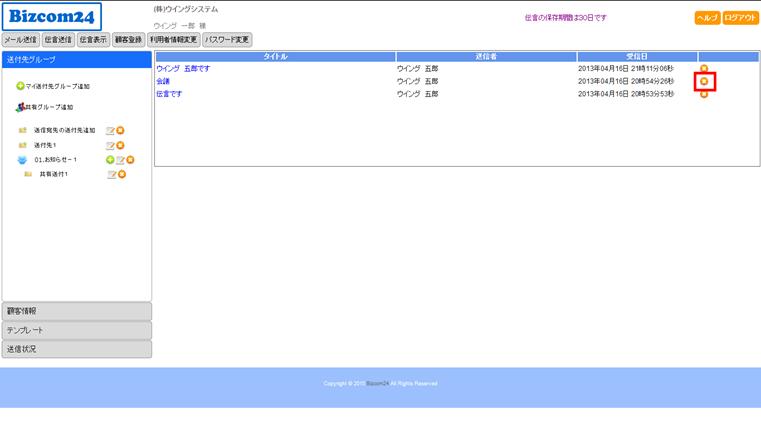Click the マイ送付先グループ追加 green plus icon

(20, 87)
